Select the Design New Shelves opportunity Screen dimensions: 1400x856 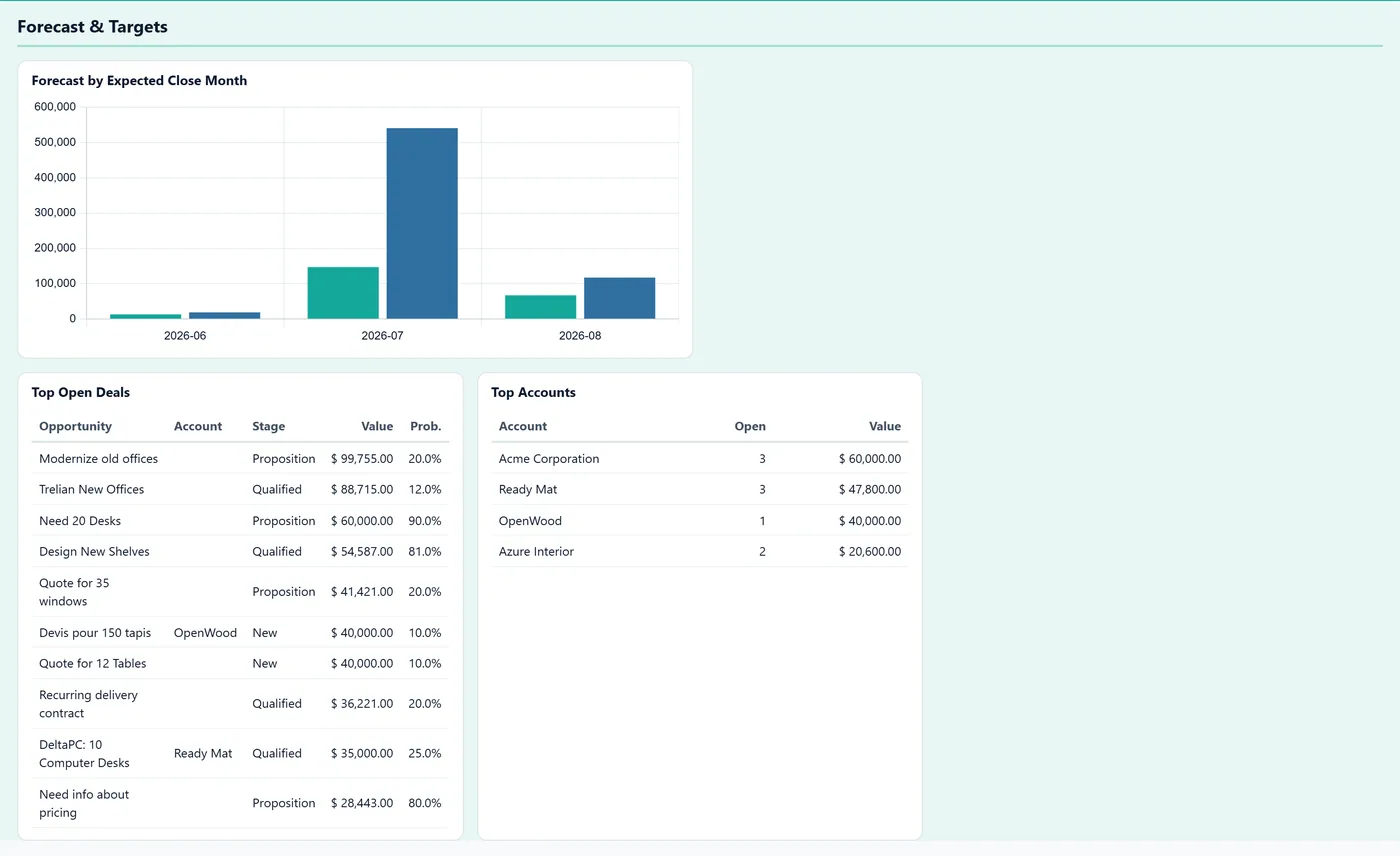point(94,552)
